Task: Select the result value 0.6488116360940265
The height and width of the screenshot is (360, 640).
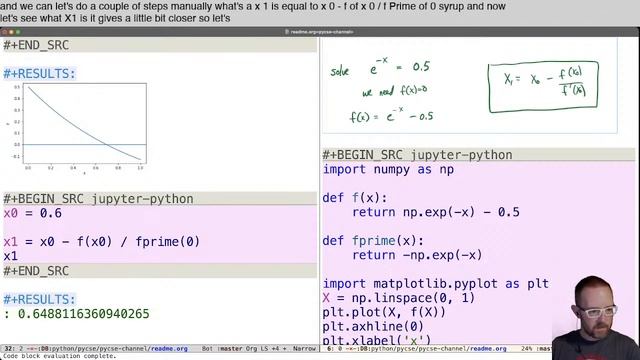Action: point(83,313)
